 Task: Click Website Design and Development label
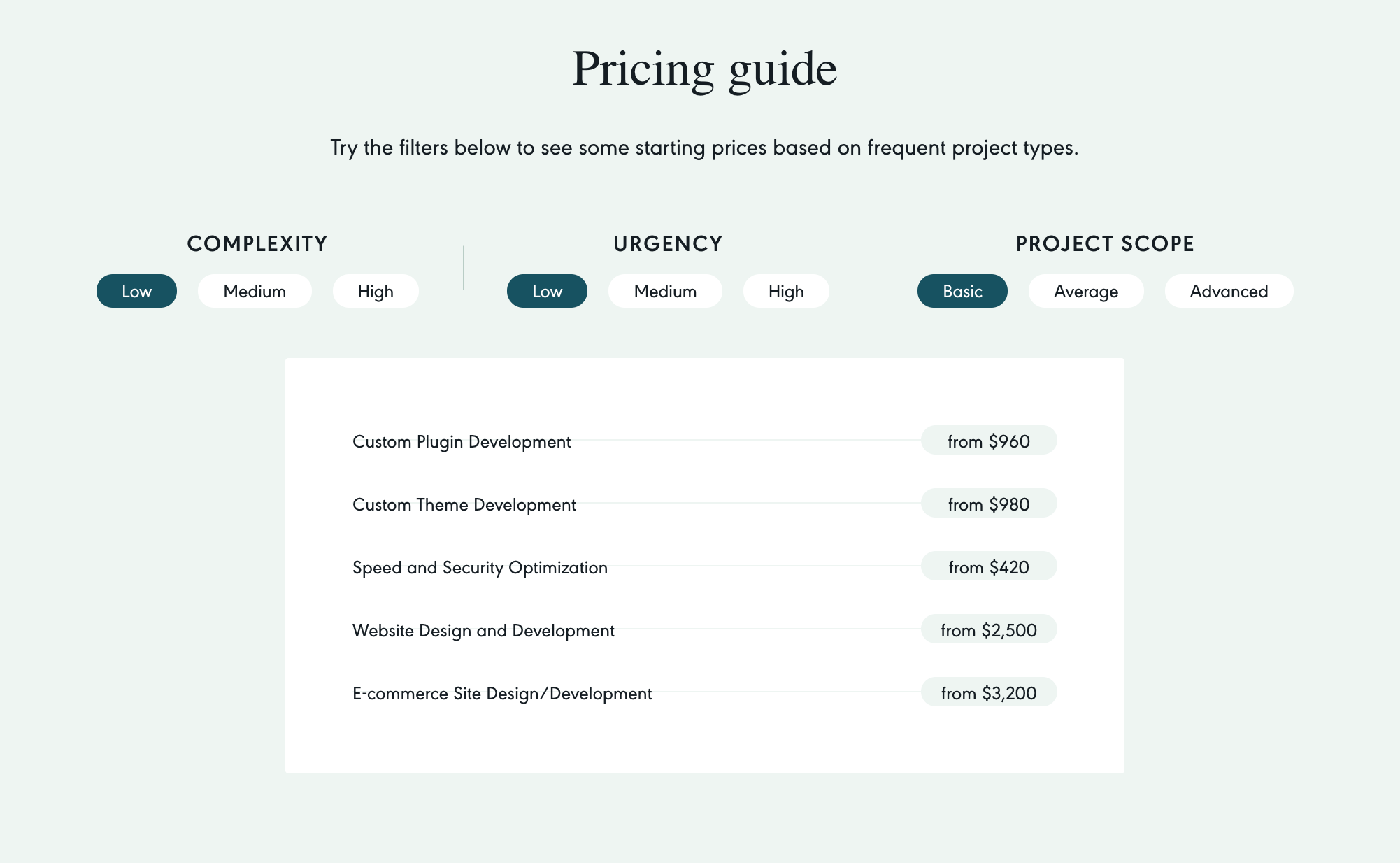(483, 630)
